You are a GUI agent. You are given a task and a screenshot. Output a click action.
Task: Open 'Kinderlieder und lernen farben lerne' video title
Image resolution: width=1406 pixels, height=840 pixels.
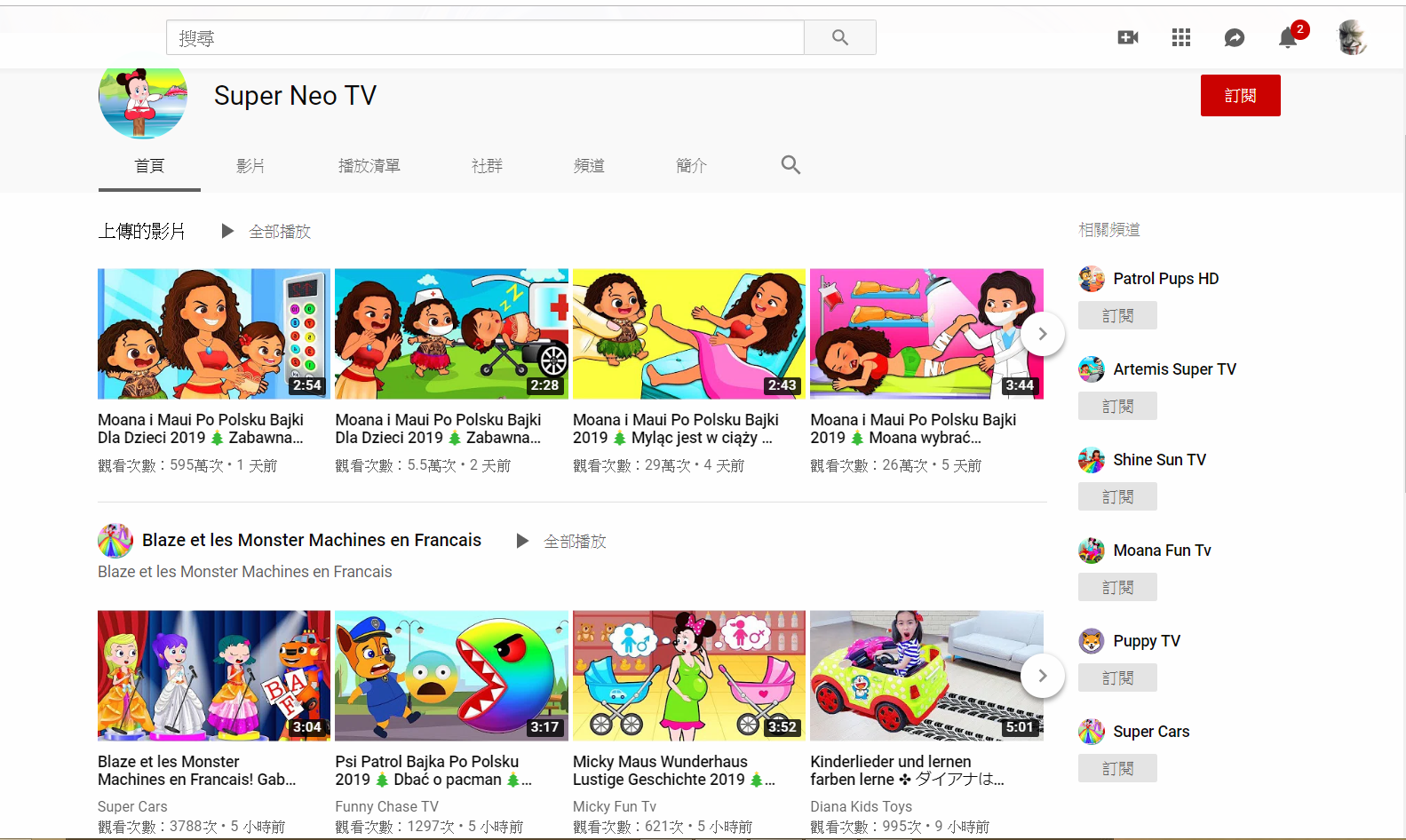[908, 771]
